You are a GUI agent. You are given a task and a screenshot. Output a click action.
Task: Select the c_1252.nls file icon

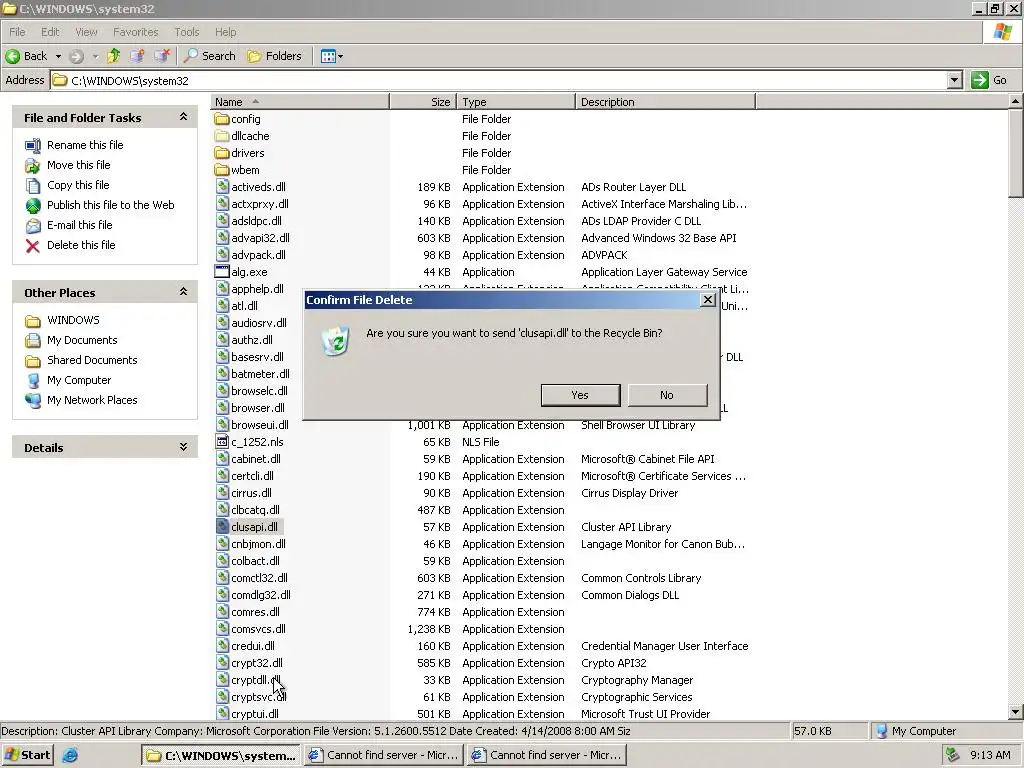coord(222,441)
